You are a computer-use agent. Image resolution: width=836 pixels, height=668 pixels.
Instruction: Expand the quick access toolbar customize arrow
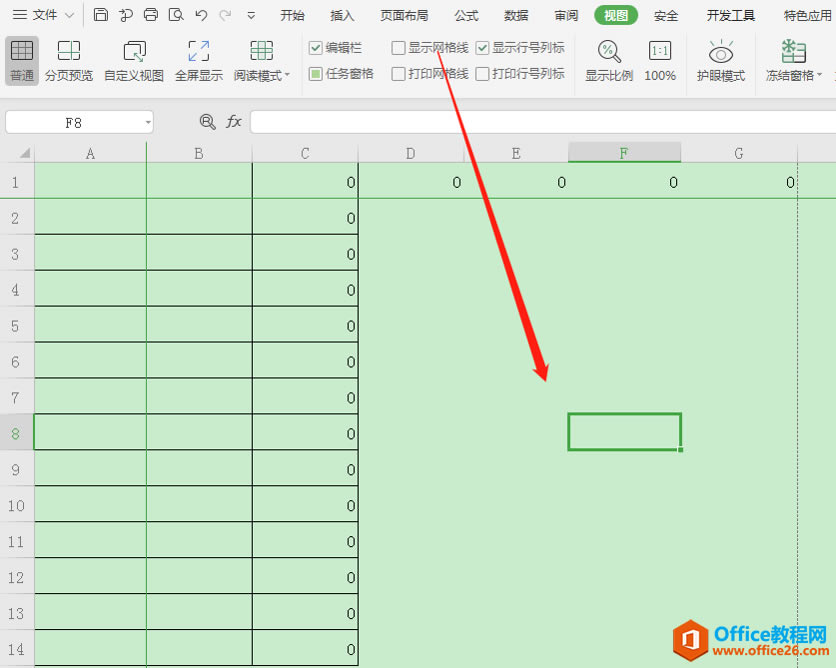coord(251,15)
